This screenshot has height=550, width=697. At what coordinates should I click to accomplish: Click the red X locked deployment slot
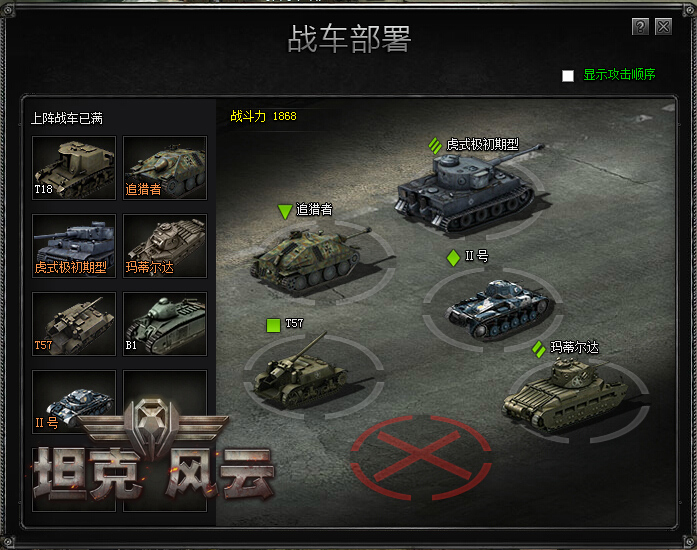[x=421, y=458]
